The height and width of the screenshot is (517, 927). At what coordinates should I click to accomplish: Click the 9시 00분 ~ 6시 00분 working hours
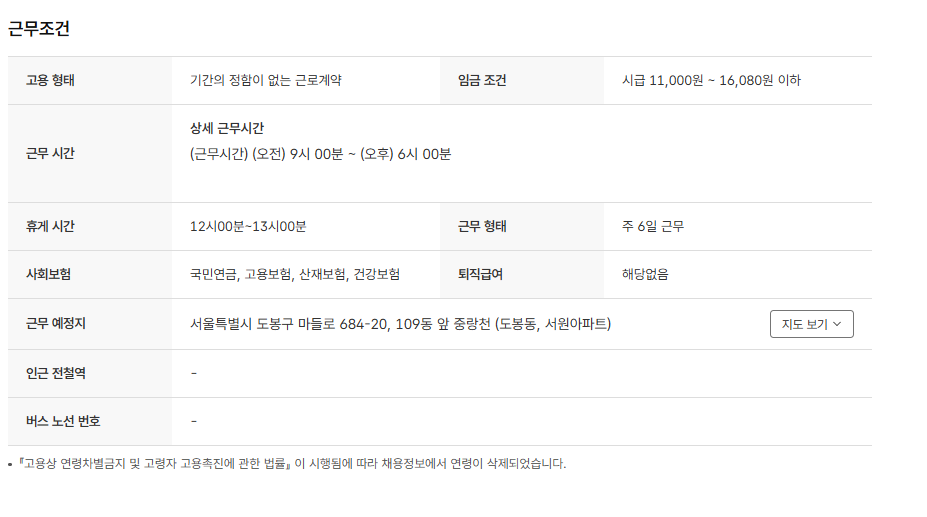320,154
